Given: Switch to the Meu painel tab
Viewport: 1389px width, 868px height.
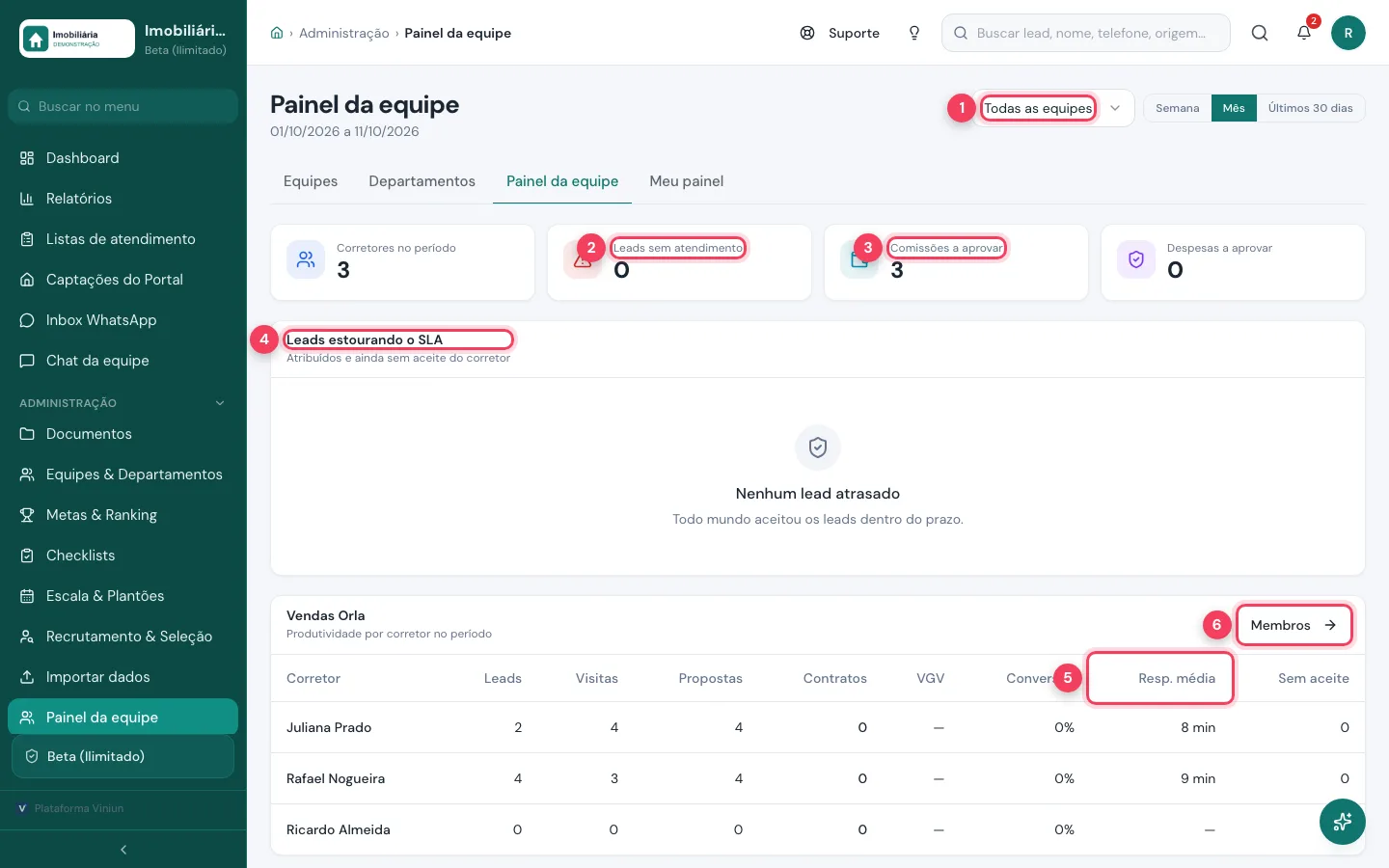Looking at the screenshot, I should (687, 181).
